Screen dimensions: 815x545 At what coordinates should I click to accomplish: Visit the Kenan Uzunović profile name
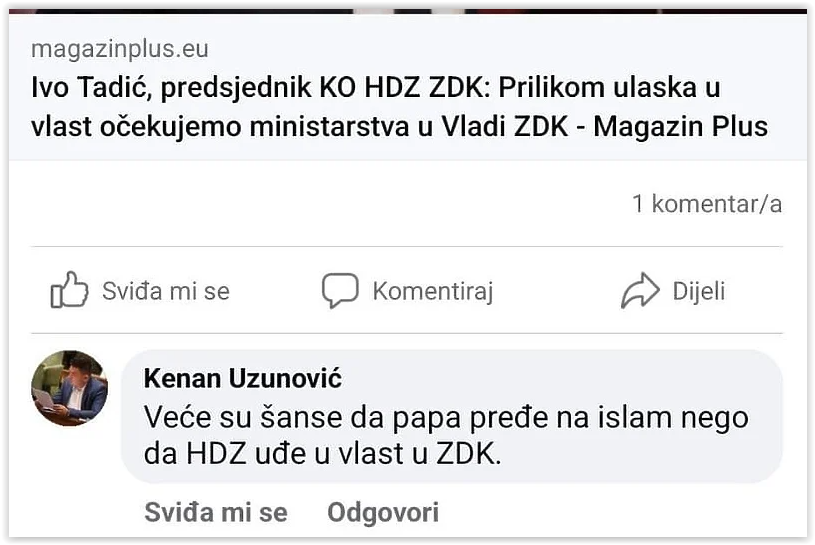243,379
